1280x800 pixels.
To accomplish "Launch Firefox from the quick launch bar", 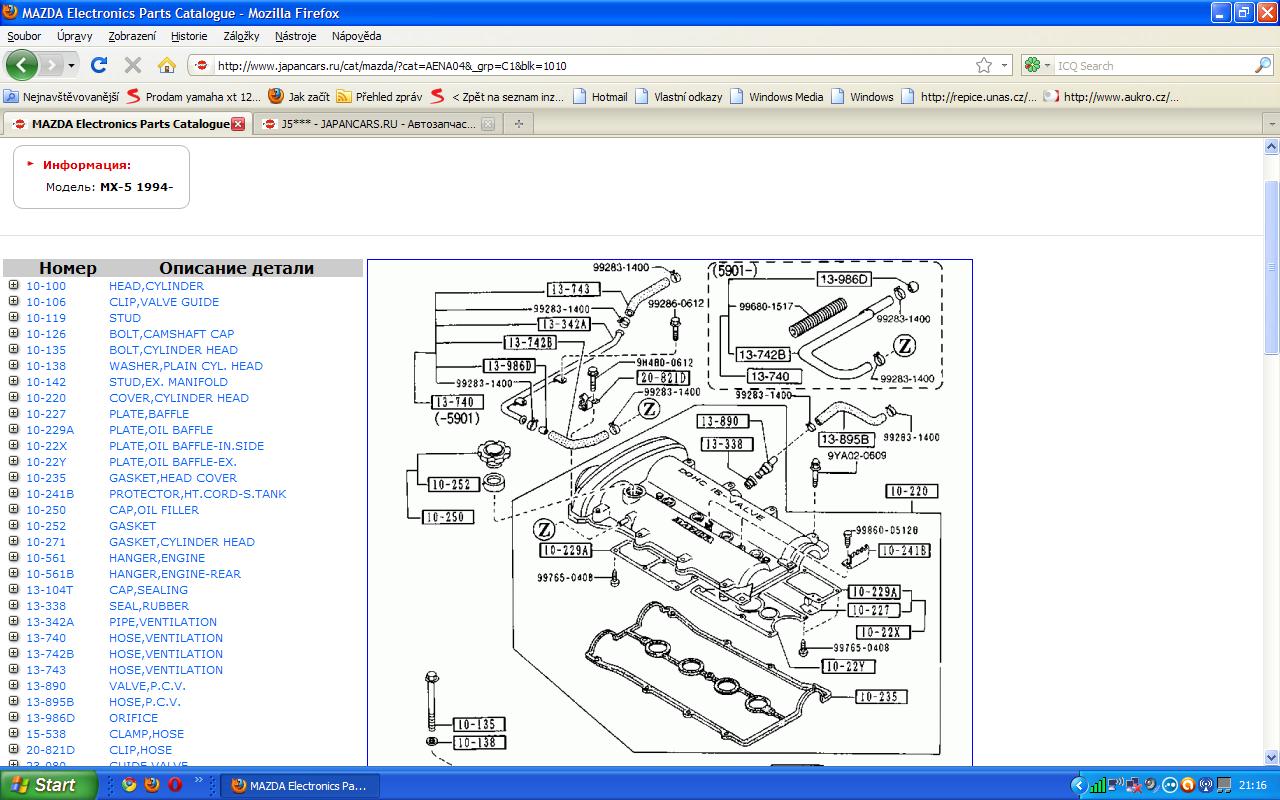I will pos(152,785).
